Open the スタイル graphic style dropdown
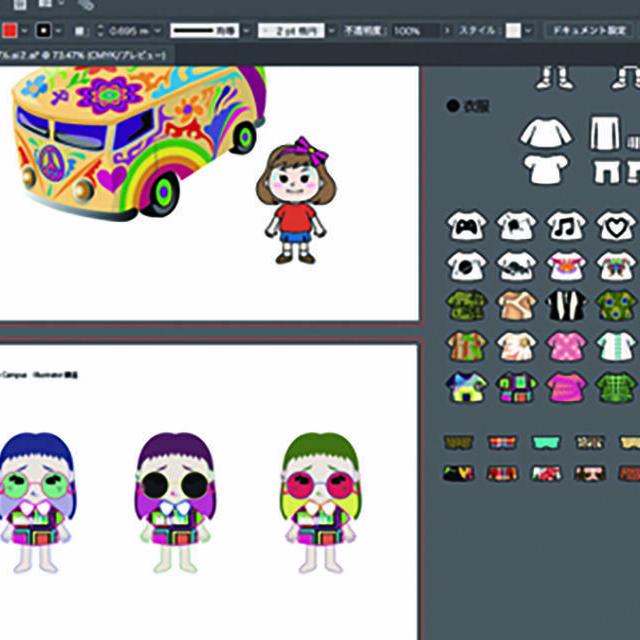The height and width of the screenshot is (640, 640). coord(528,31)
